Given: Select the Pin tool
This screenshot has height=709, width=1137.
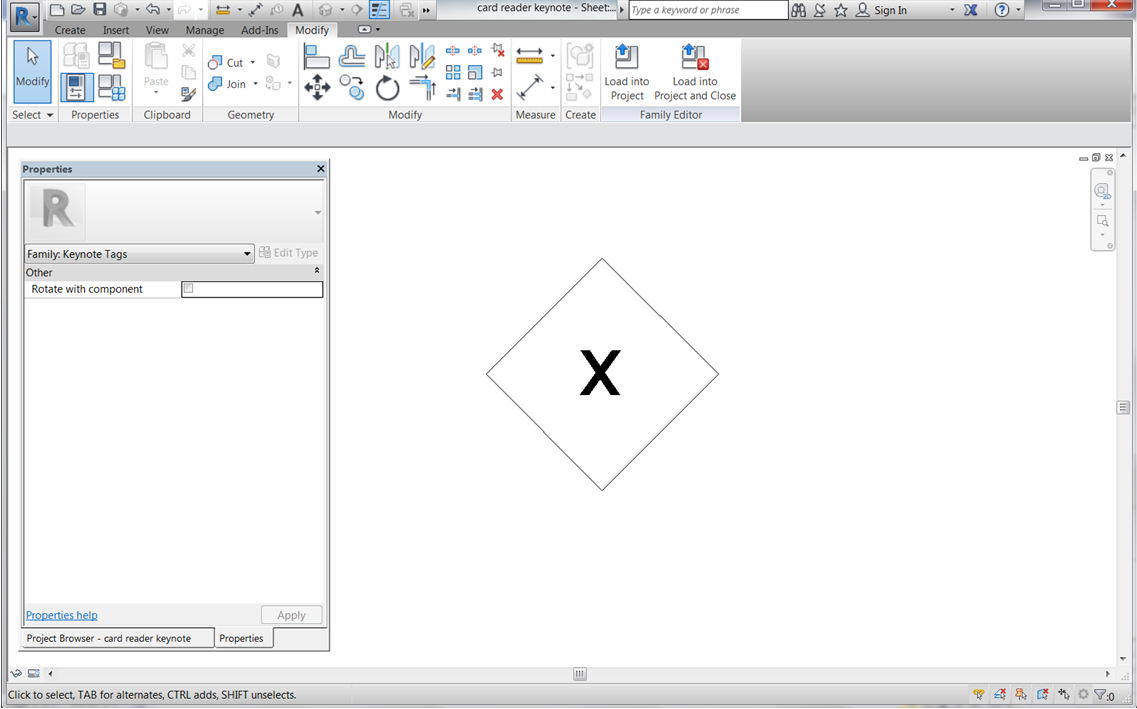Looking at the screenshot, I should point(496,70).
